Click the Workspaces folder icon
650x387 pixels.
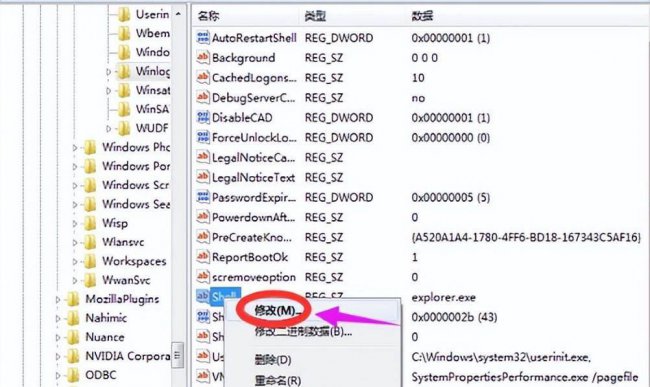point(90,261)
